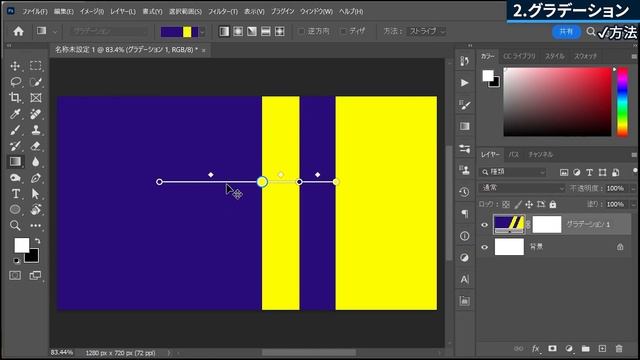
Task: Select the Clone Stamp tool
Action: pyautogui.click(x=36, y=130)
